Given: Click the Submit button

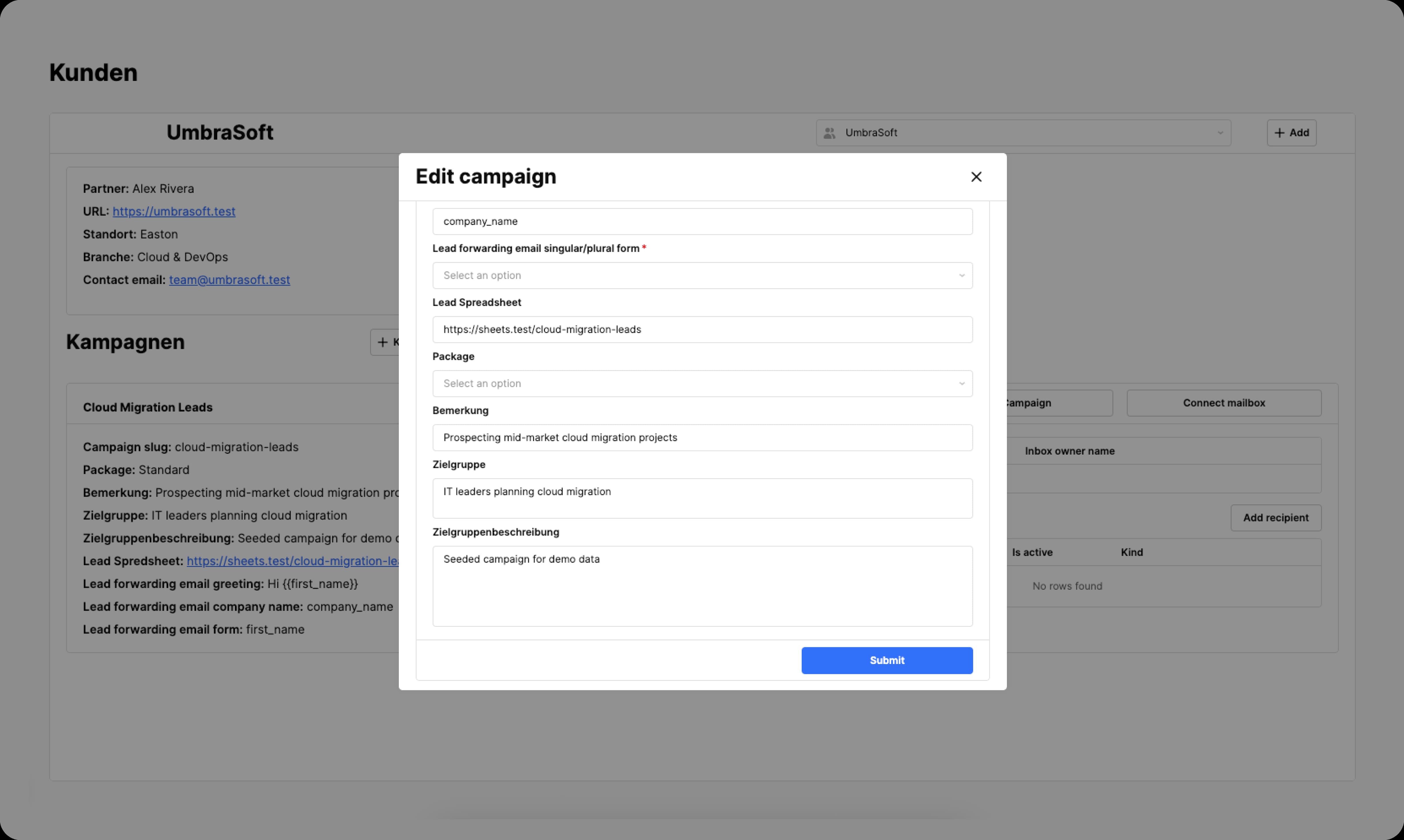Looking at the screenshot, I should 886,660.
